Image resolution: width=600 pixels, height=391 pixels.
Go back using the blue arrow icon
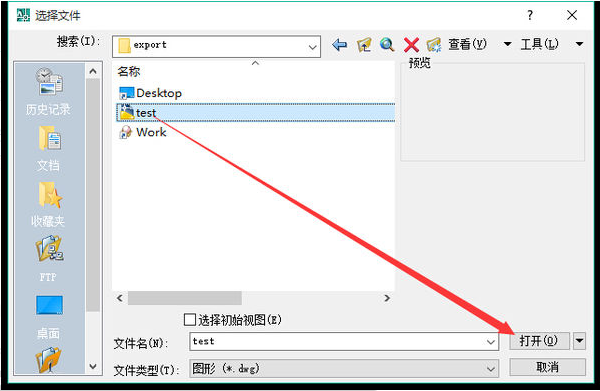click(x=339, y=45)
